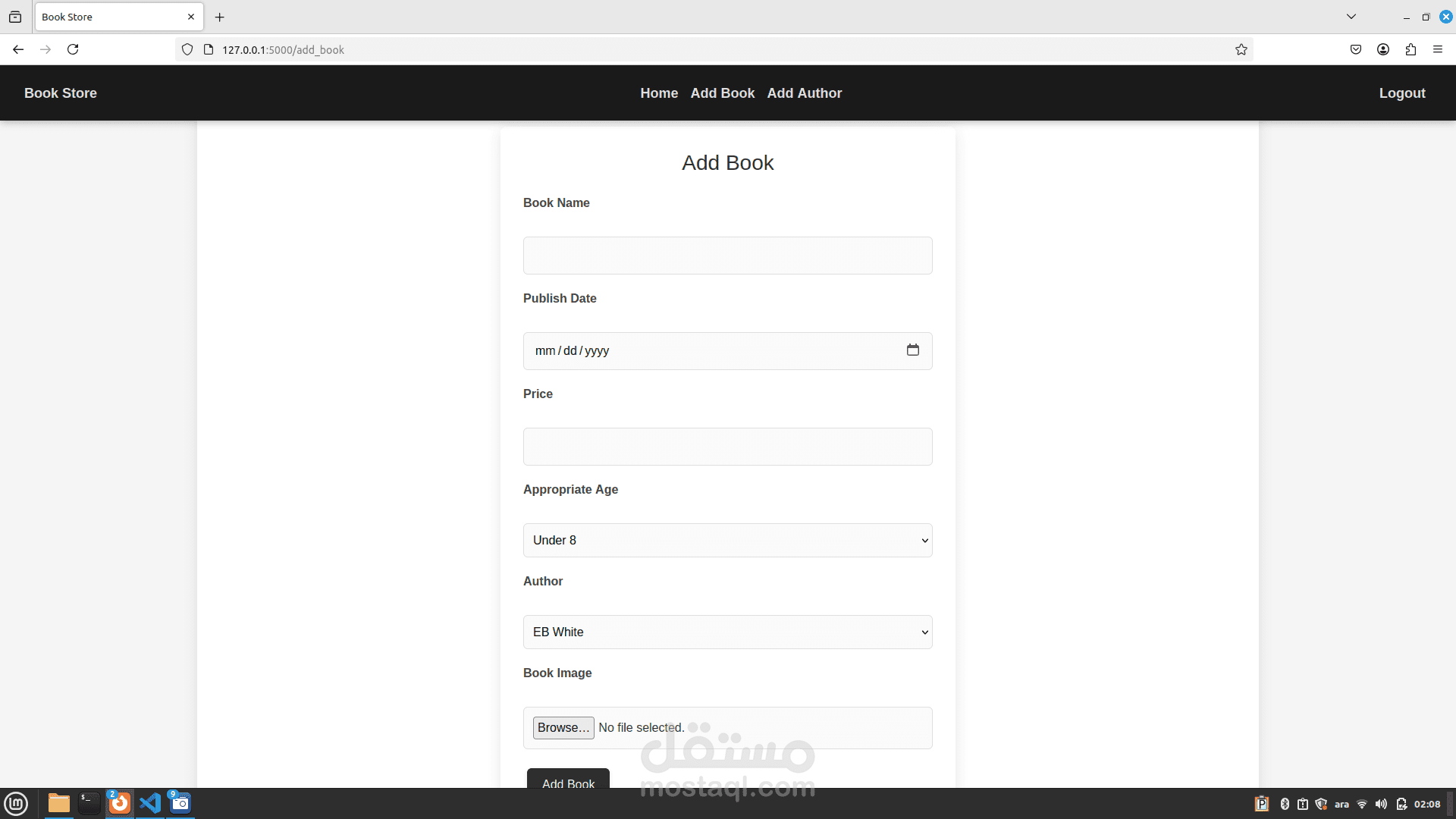1456x819 pixels.
Task: Open the Firefox account icon
Action: point(1383,50)
